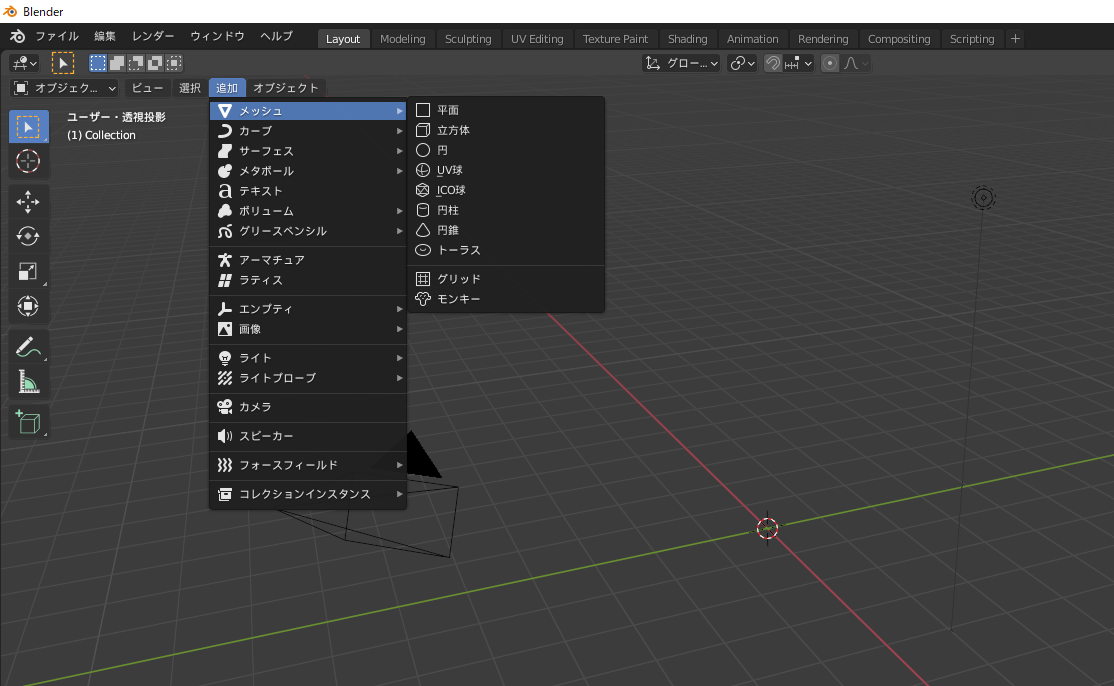Open the pivot point dropdown
Image resolution: width=1114 pixels, height=686 pixels.
coord(743,63)
